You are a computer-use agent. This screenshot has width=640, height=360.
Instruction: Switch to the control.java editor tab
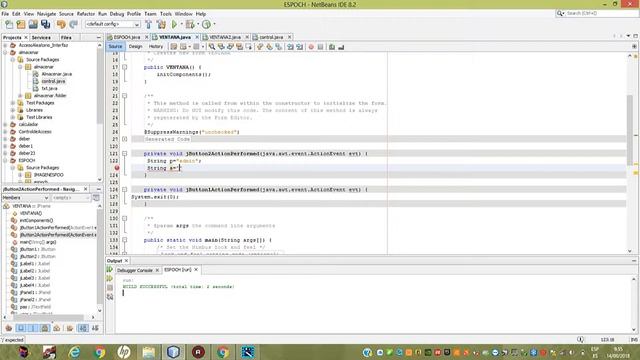pos(271,37)
